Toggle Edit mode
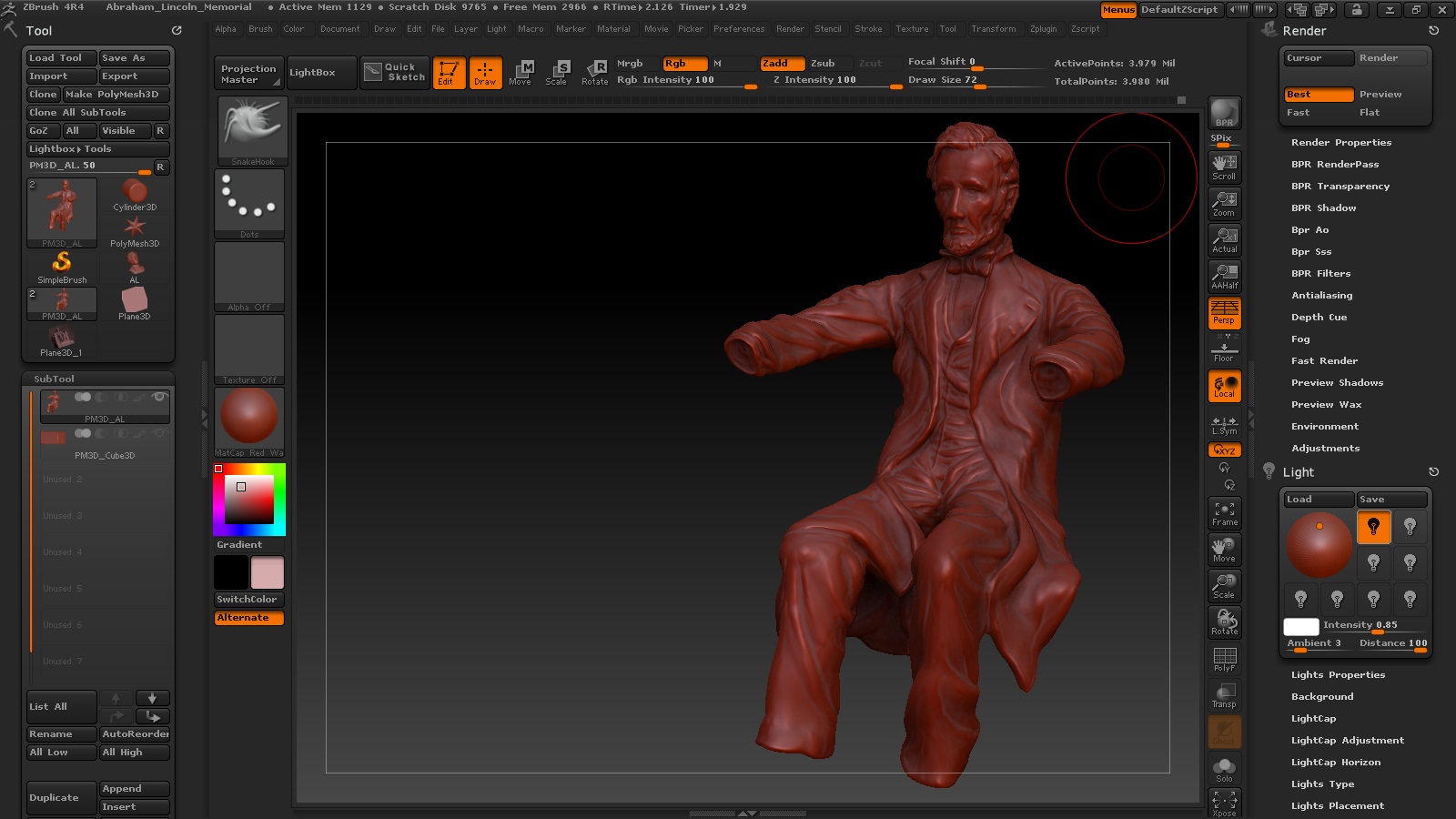Screen dimensions: 1456x819 tap(449, 73)
